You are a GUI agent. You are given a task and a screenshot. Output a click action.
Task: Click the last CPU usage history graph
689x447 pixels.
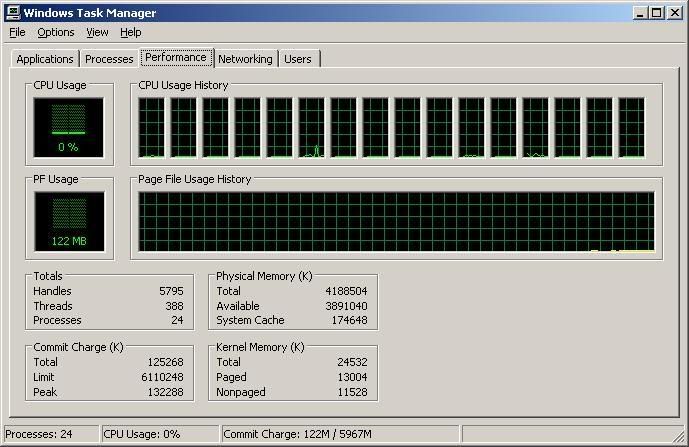pos(631,127)
